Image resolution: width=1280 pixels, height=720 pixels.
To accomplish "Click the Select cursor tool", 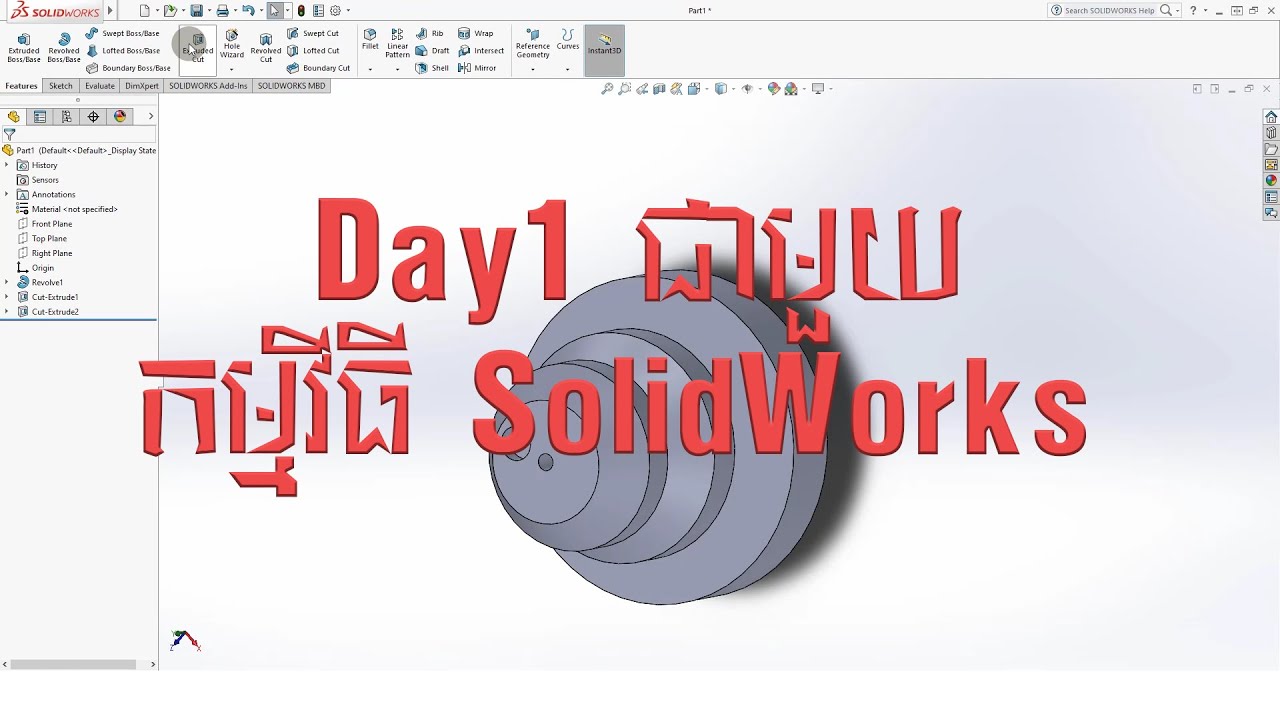I will point(274,11).
